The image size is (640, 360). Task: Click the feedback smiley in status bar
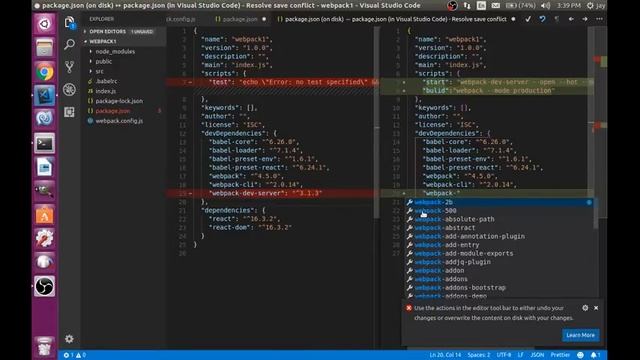click(580, 355)
